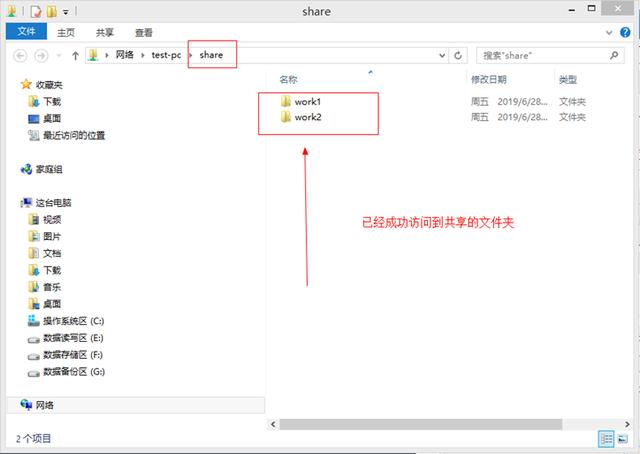Switch to large icons view
640x454 pixels.
click(x=623, y=439)
